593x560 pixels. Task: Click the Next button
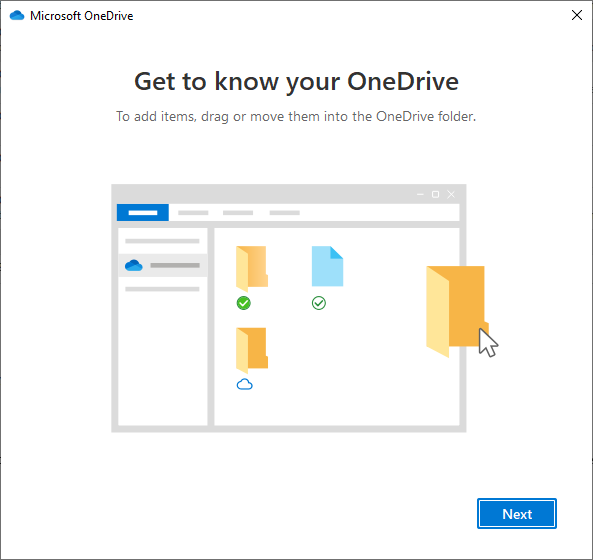tap(517, 513)
